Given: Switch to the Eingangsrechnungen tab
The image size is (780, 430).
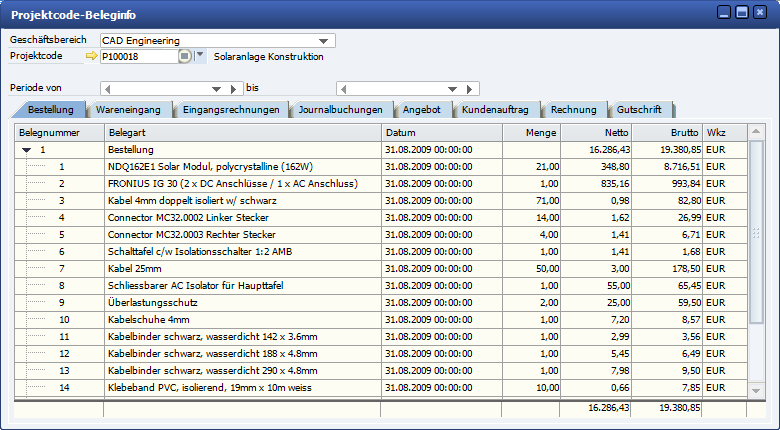Looking at the screenshot, I should [231, 109].
